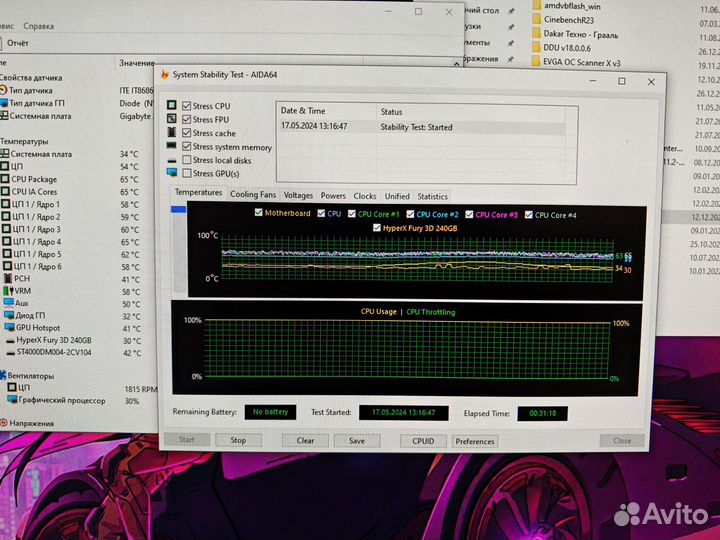This screenshot has height=540, width=720.
Task: Toggle CPU Core #1 graph checkbox
Action: (x=352, y=214)
